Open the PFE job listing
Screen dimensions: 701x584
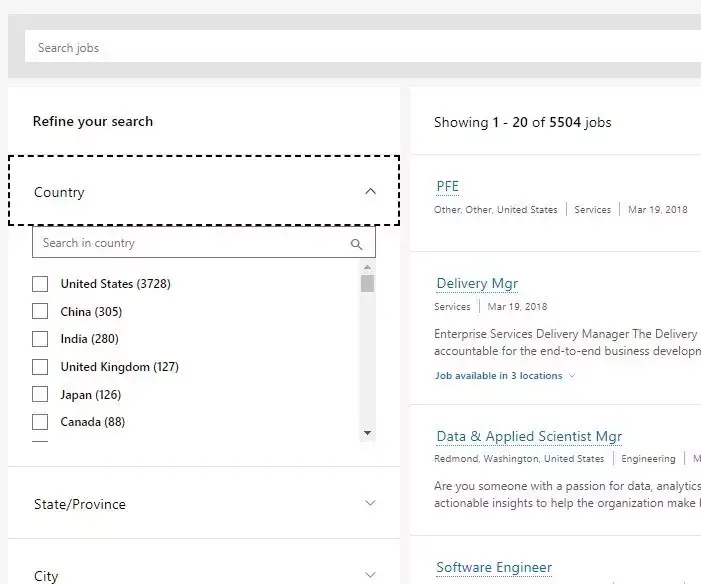[447, 186]
